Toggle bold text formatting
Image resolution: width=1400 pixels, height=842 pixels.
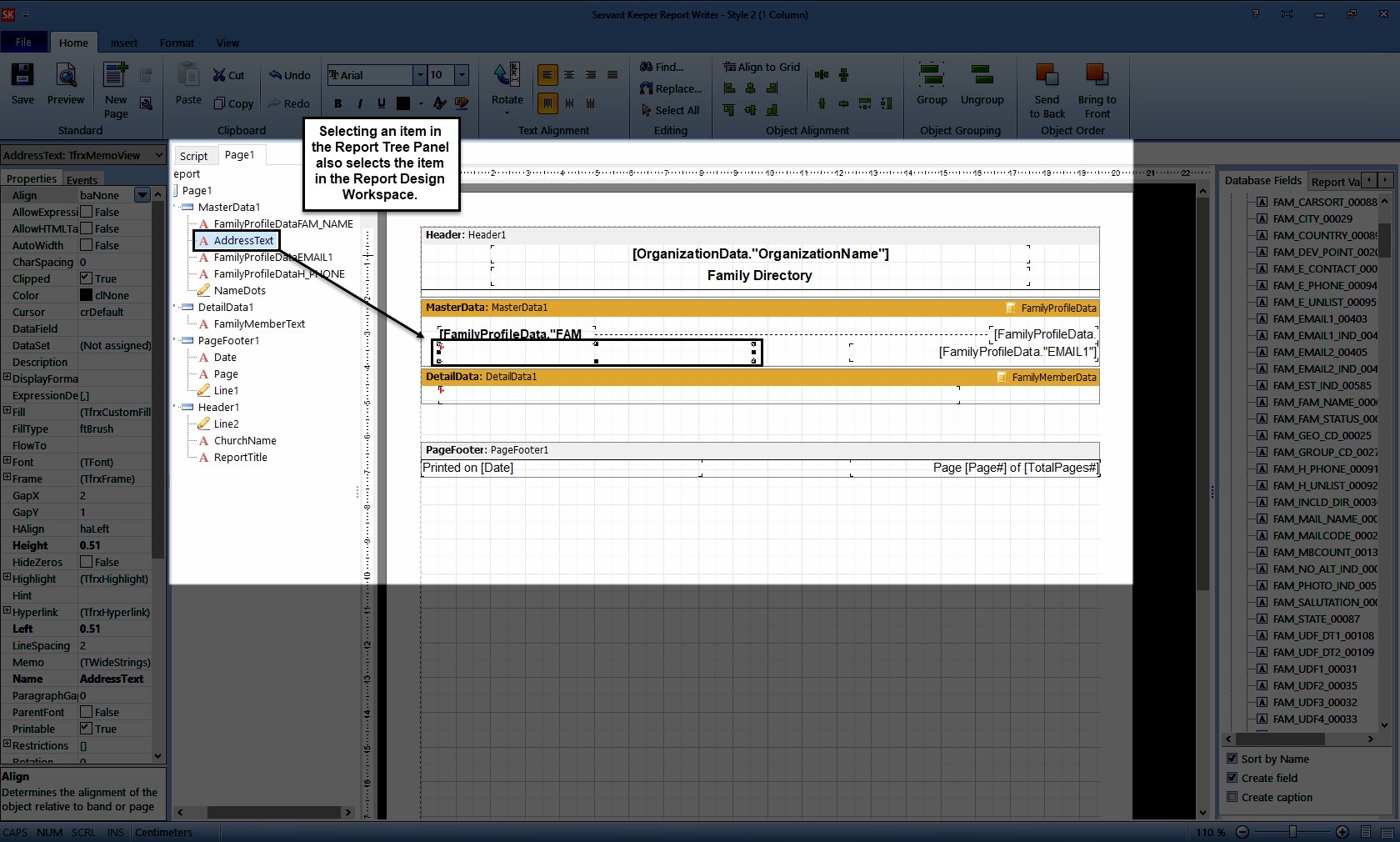pyautogui.click(x=337, y=103)
